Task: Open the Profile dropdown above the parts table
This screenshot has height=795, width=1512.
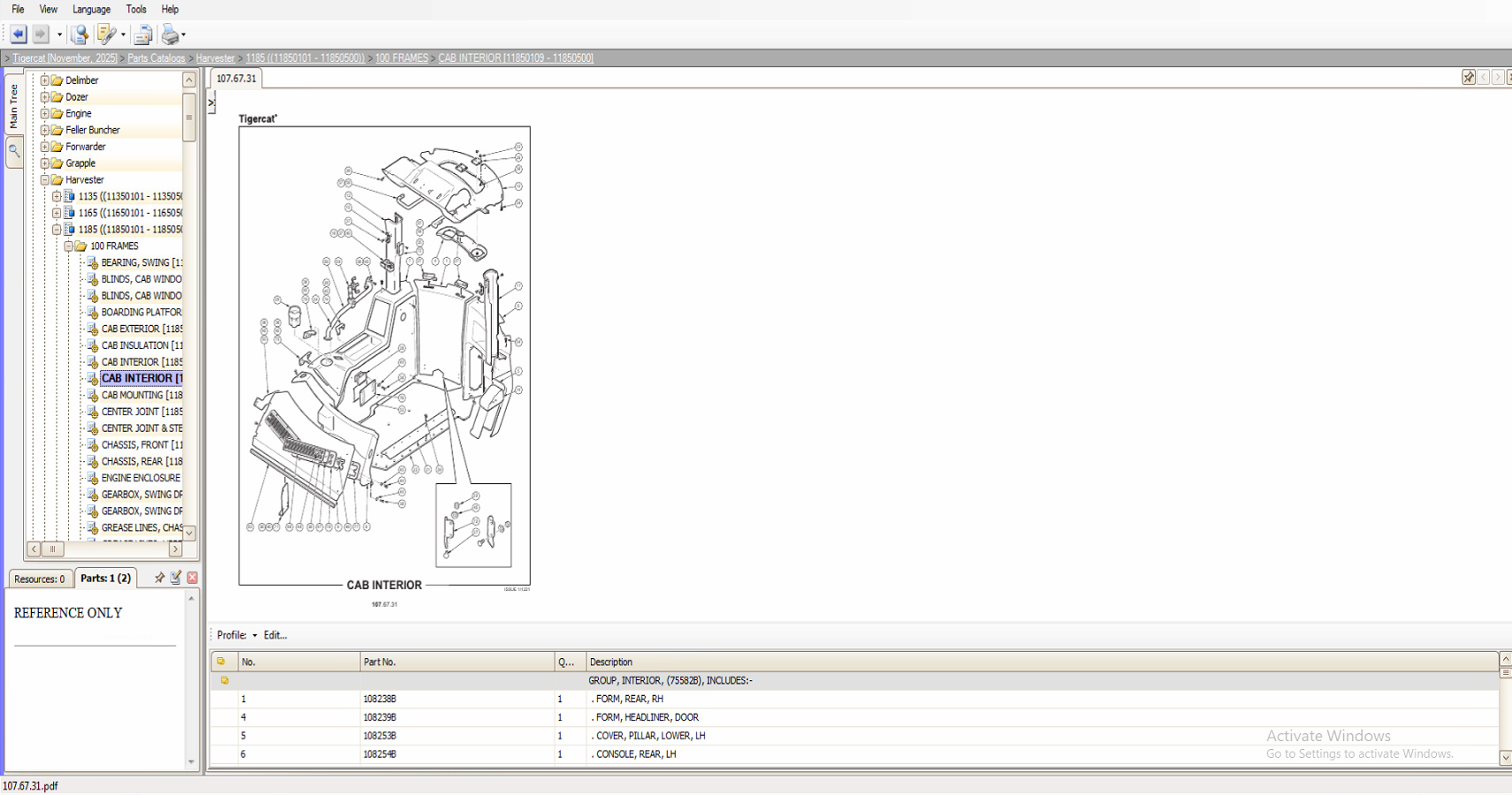Action: (x=253, y=635)
